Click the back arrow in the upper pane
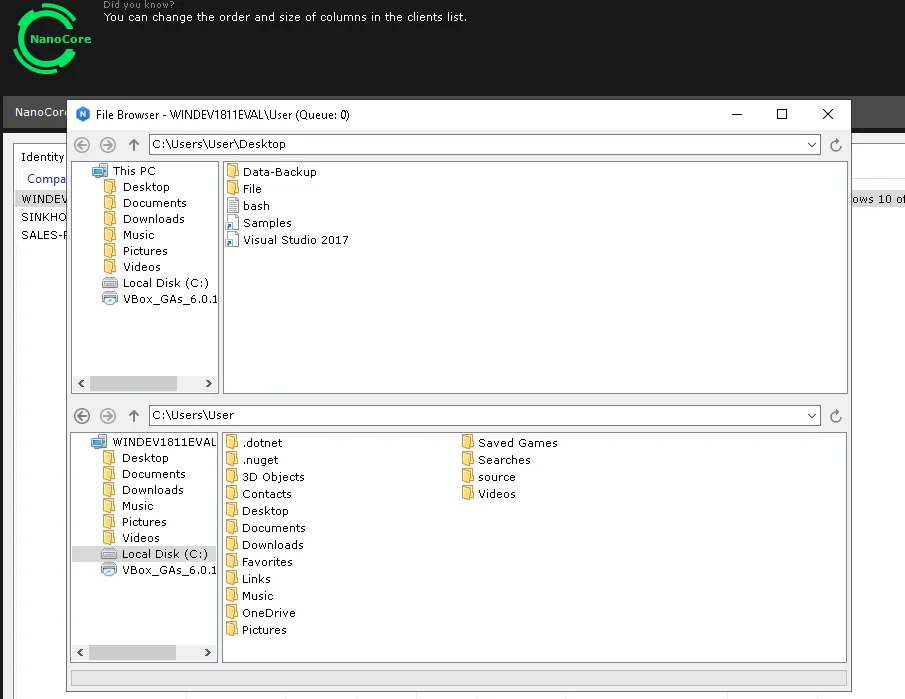The height and width of the screenshot is (699, 905). [x=82, y=145]
